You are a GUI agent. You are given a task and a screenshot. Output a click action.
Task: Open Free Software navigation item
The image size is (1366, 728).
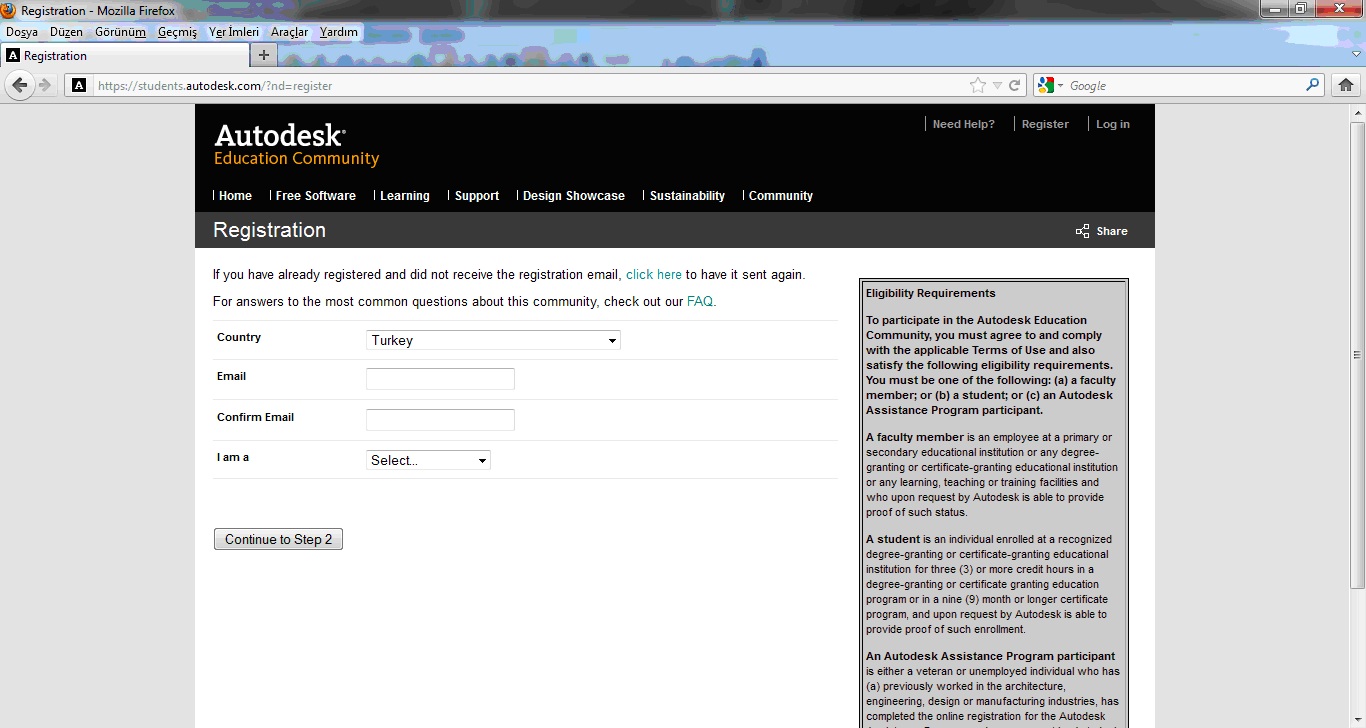(316, 196)
